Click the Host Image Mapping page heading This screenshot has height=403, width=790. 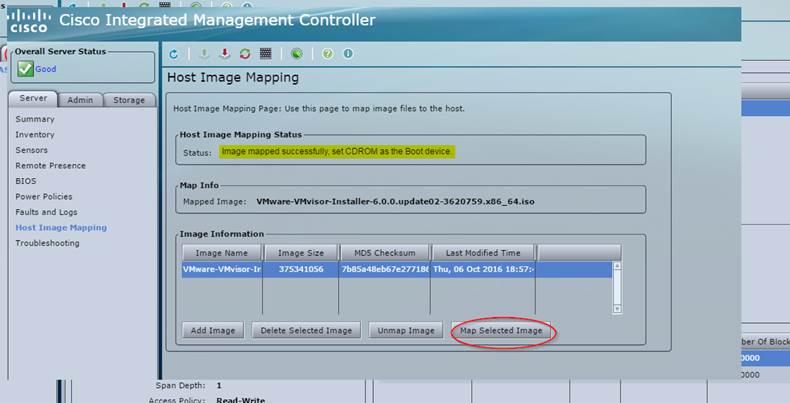pos(233,78)
